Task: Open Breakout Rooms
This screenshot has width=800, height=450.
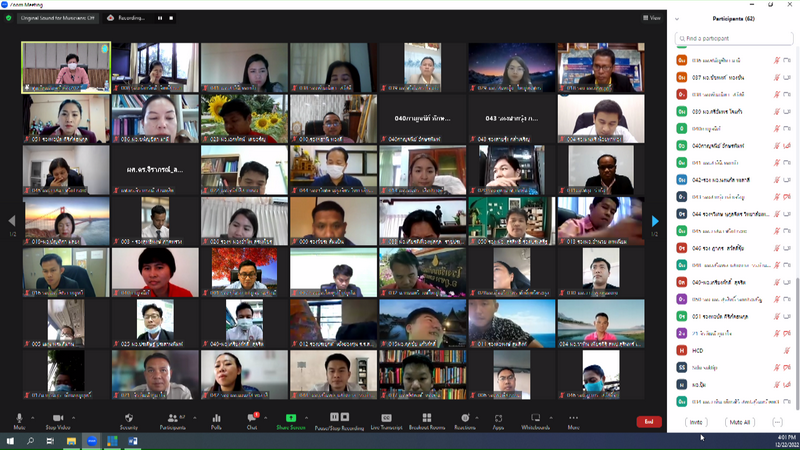Action: click(x=427, y=421)
